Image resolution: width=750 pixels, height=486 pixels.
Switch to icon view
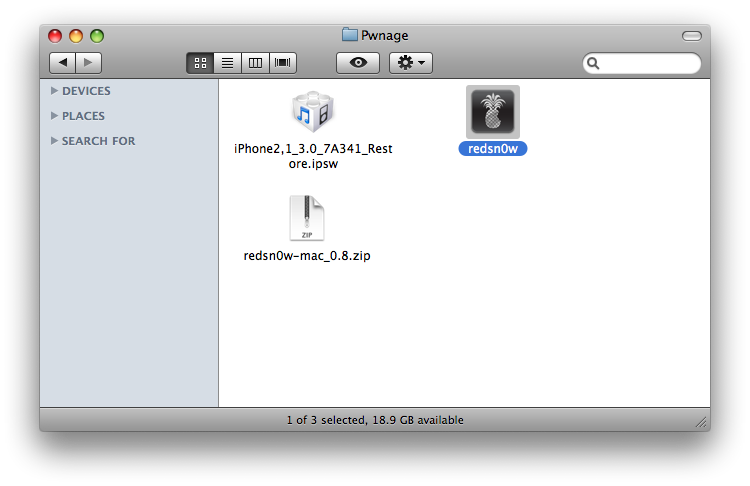click(x=200, y=63)
